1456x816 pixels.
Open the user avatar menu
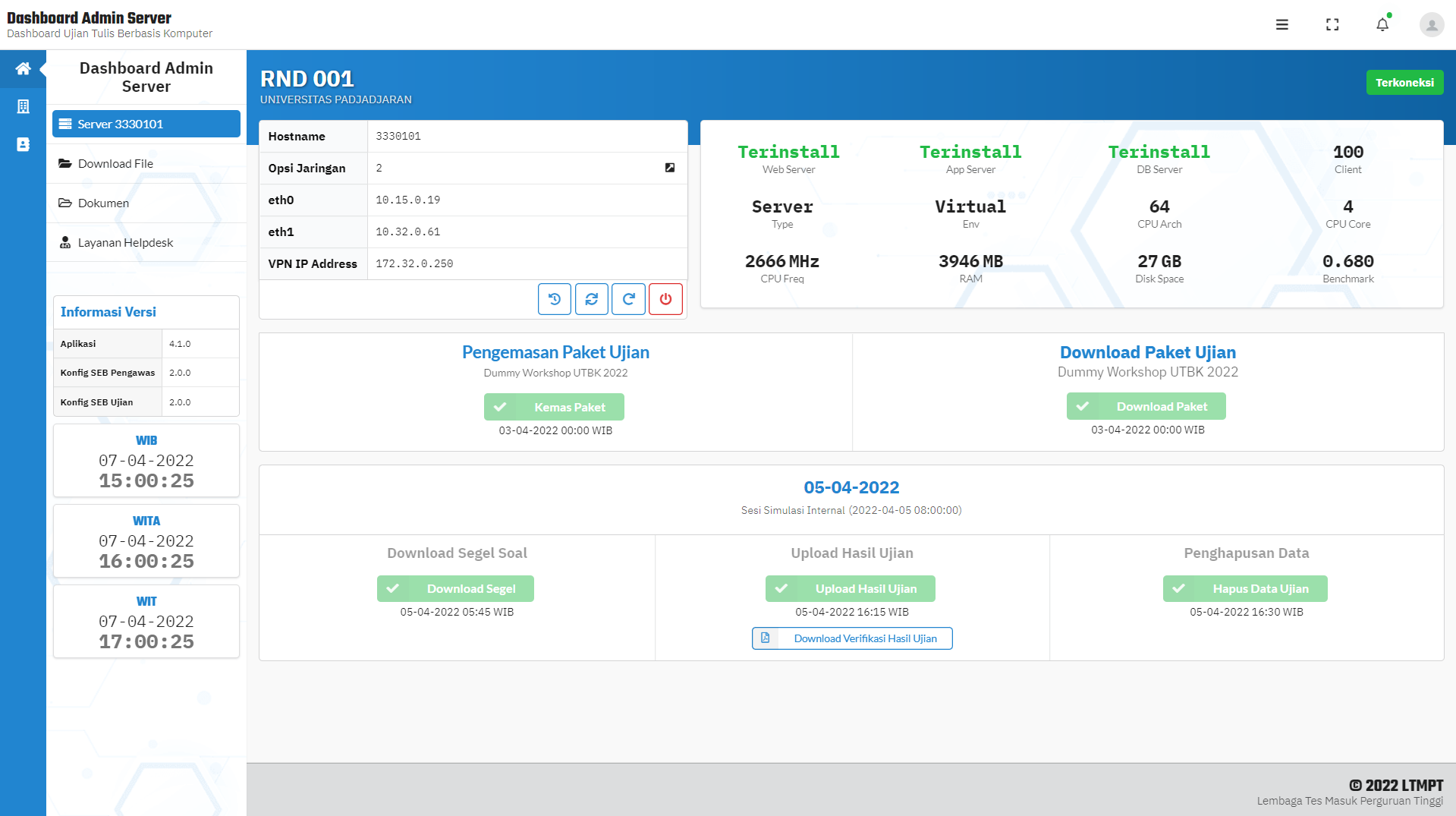[x=1432, y=24]
